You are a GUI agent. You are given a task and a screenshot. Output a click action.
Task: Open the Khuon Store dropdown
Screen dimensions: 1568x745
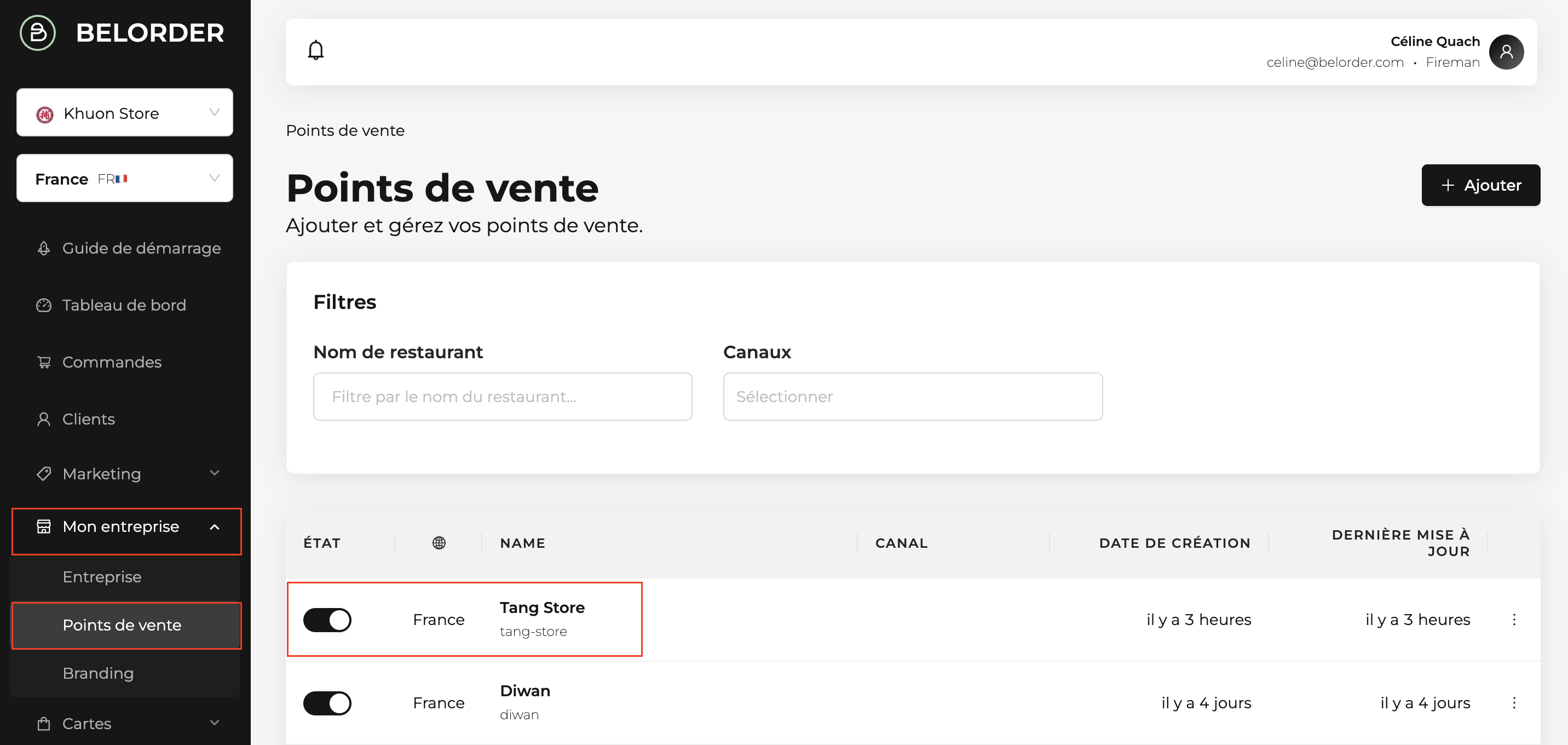(x=125, y=113)
